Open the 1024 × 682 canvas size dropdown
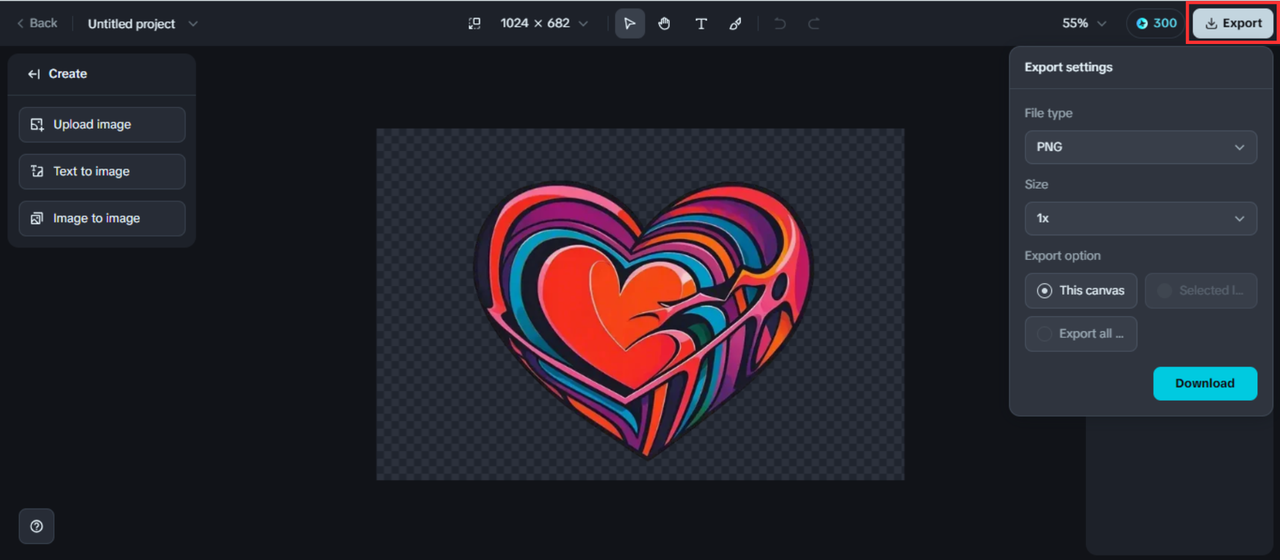 click(x=545, y=23)
